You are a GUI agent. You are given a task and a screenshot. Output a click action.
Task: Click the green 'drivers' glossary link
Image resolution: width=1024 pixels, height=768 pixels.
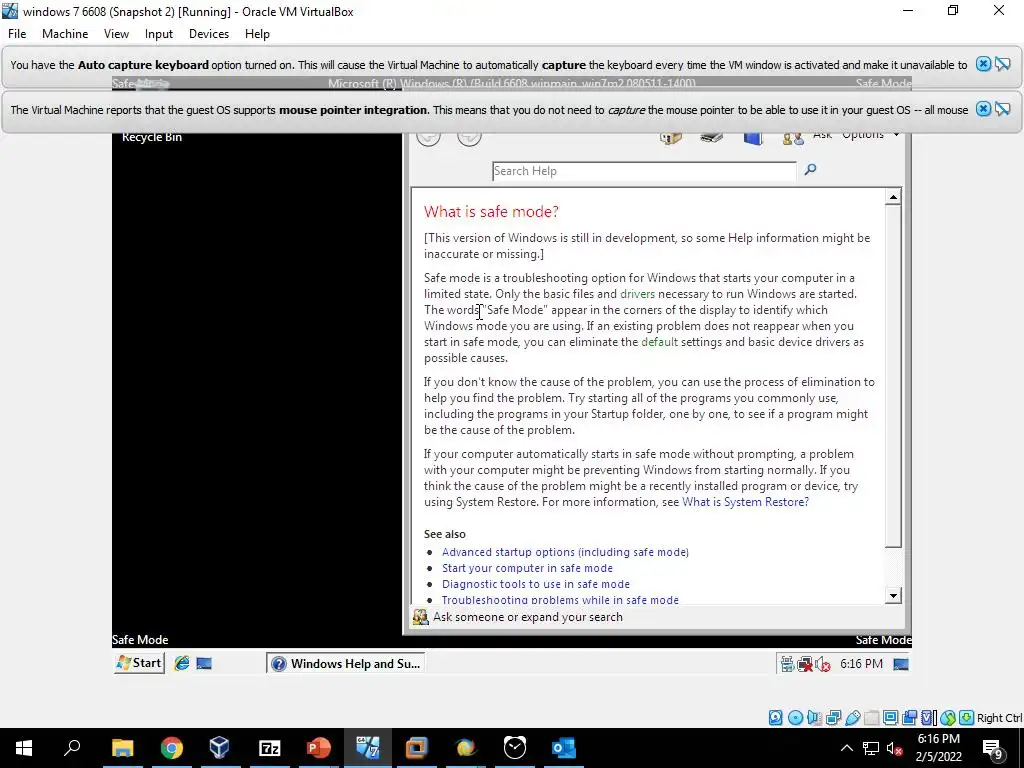tap(637, 294)
